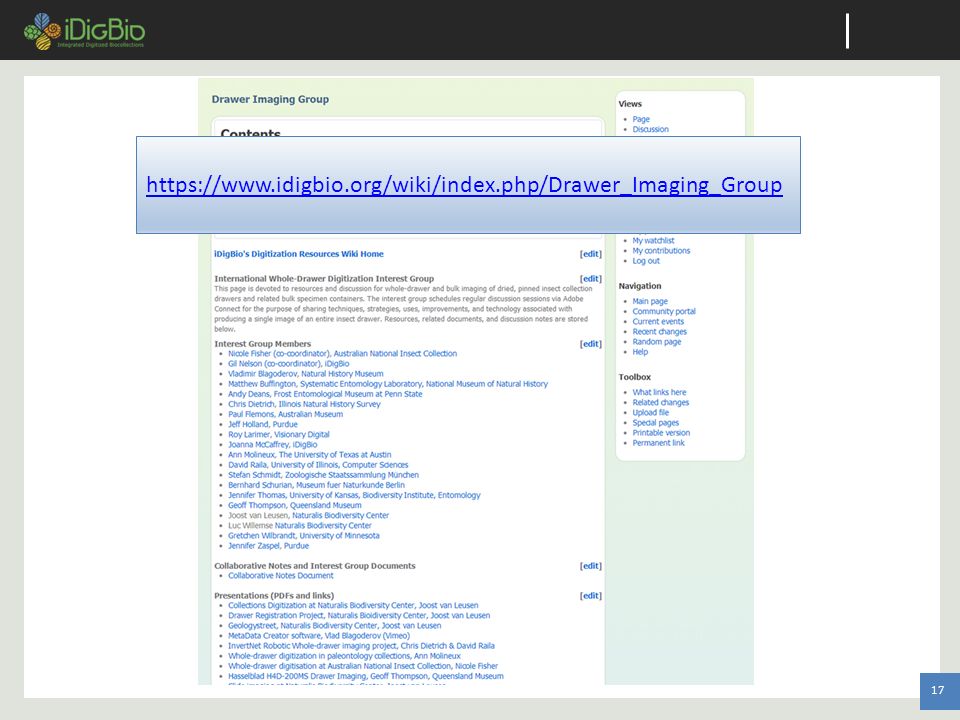
Task: Open Printable version link
Action: [661, 433]
